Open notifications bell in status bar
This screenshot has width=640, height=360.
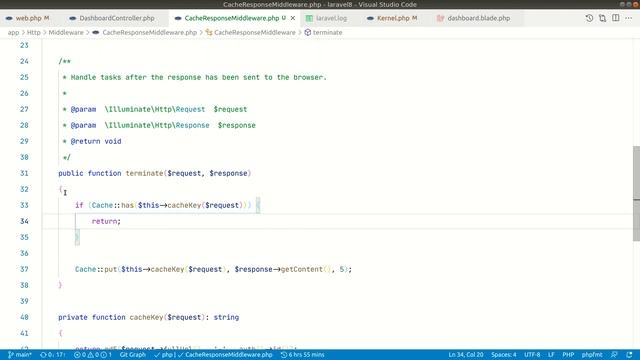coord(629,355)
